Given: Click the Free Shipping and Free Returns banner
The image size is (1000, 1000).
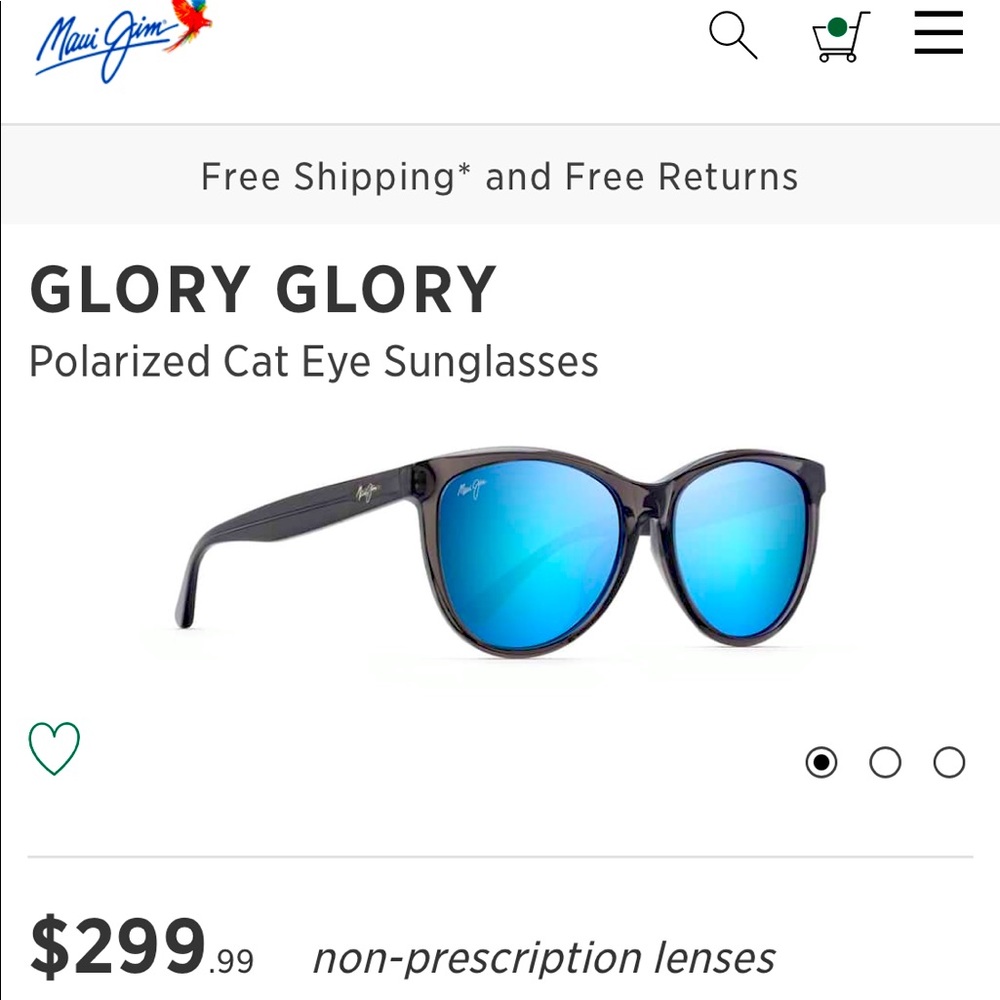Looking at the screenshot, I should (500, 177).
